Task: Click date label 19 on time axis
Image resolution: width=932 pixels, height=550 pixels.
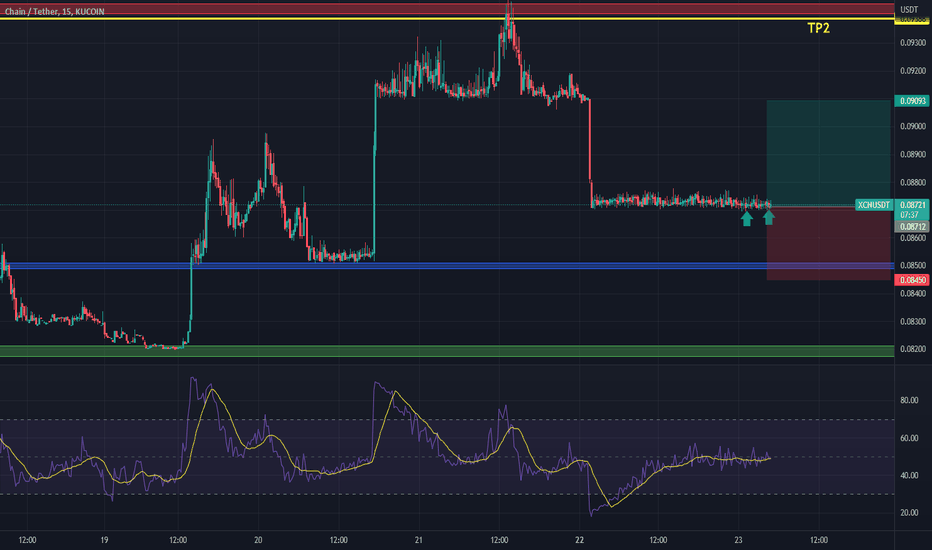Action: [x=104, y=540]
